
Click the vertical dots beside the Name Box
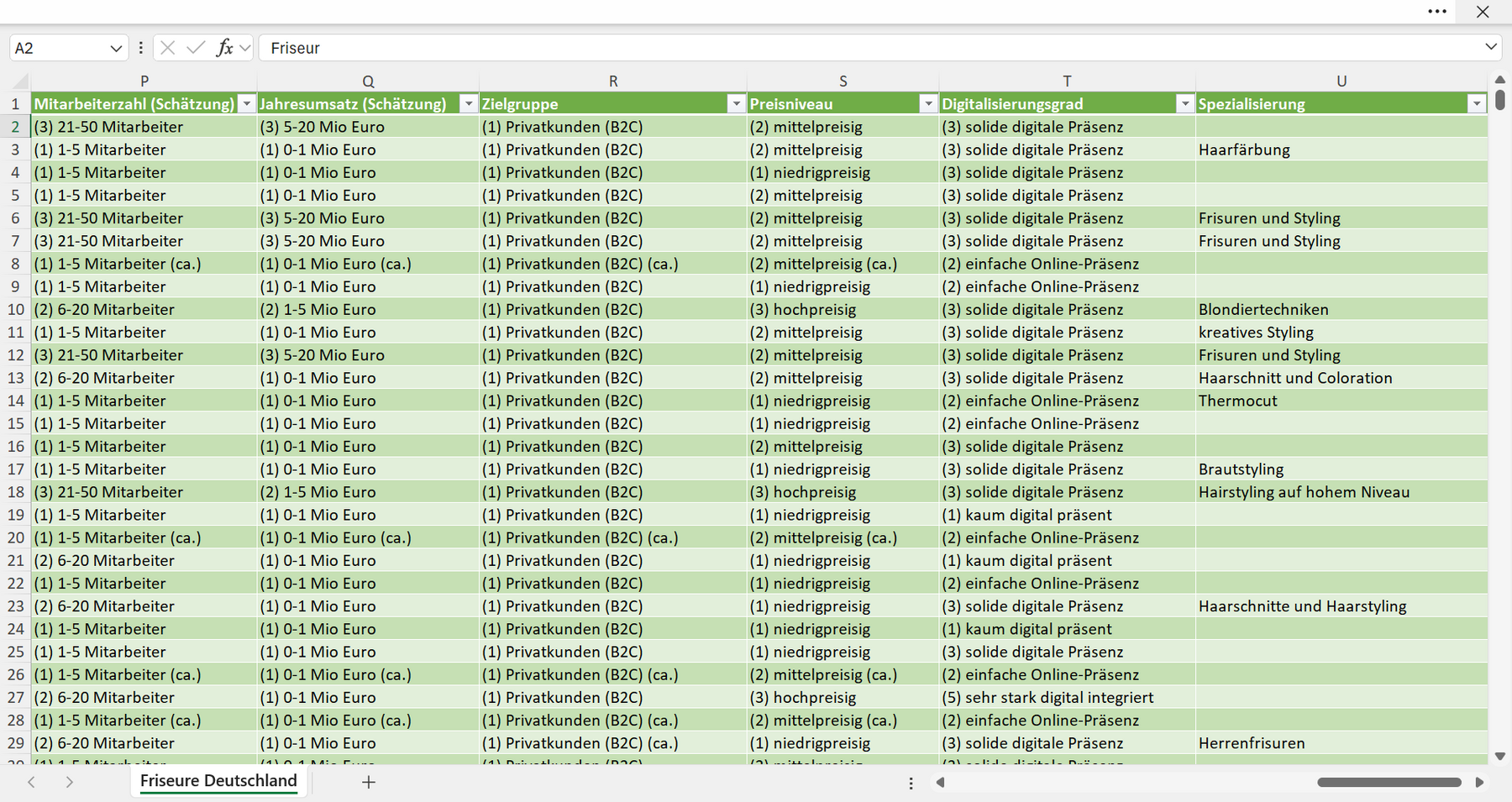[140, 48]
